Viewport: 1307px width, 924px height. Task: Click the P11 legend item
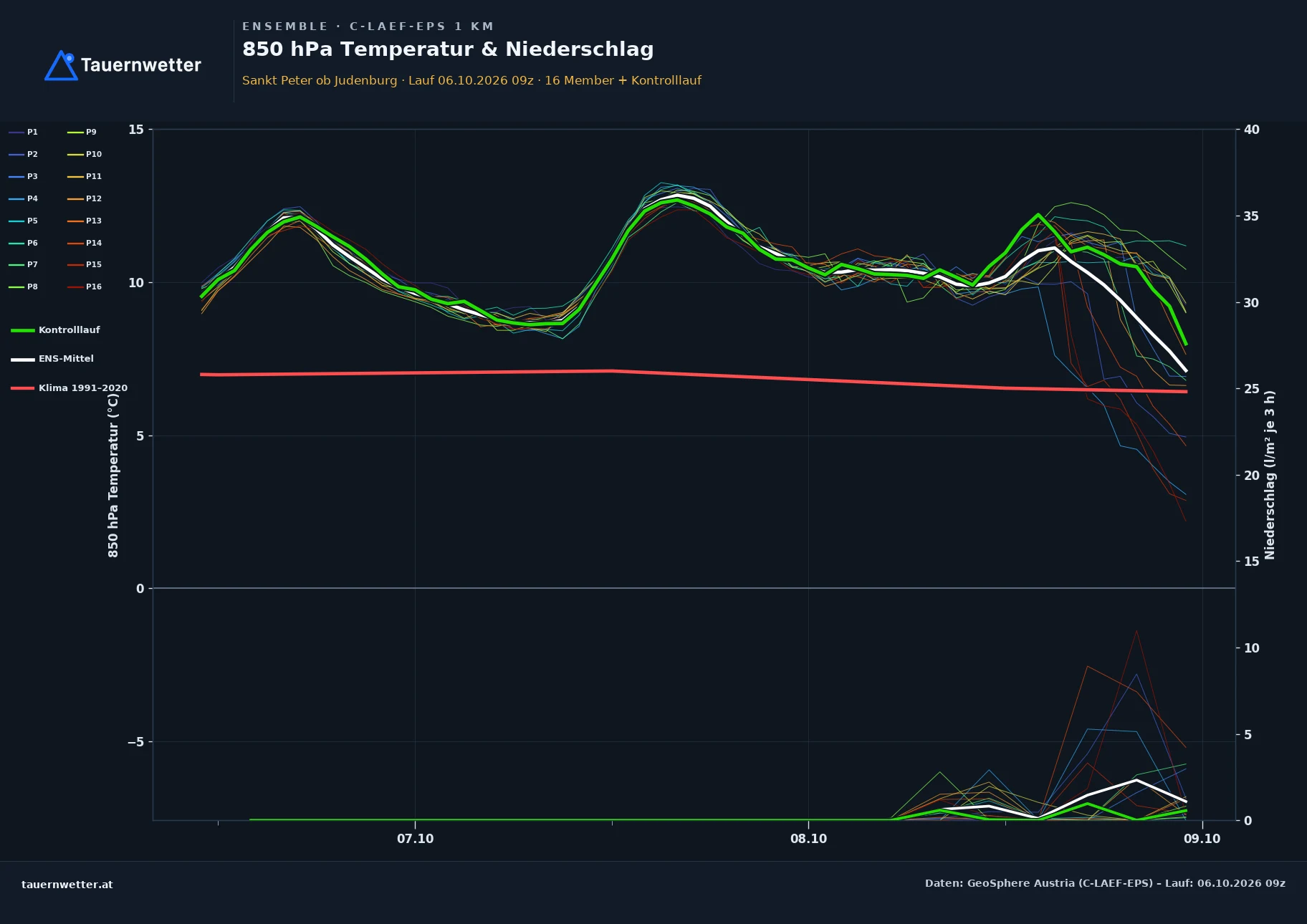pos(85,177)
